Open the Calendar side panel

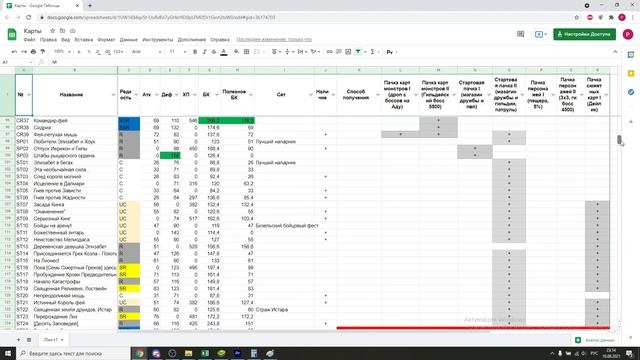(x=631, y=55)
